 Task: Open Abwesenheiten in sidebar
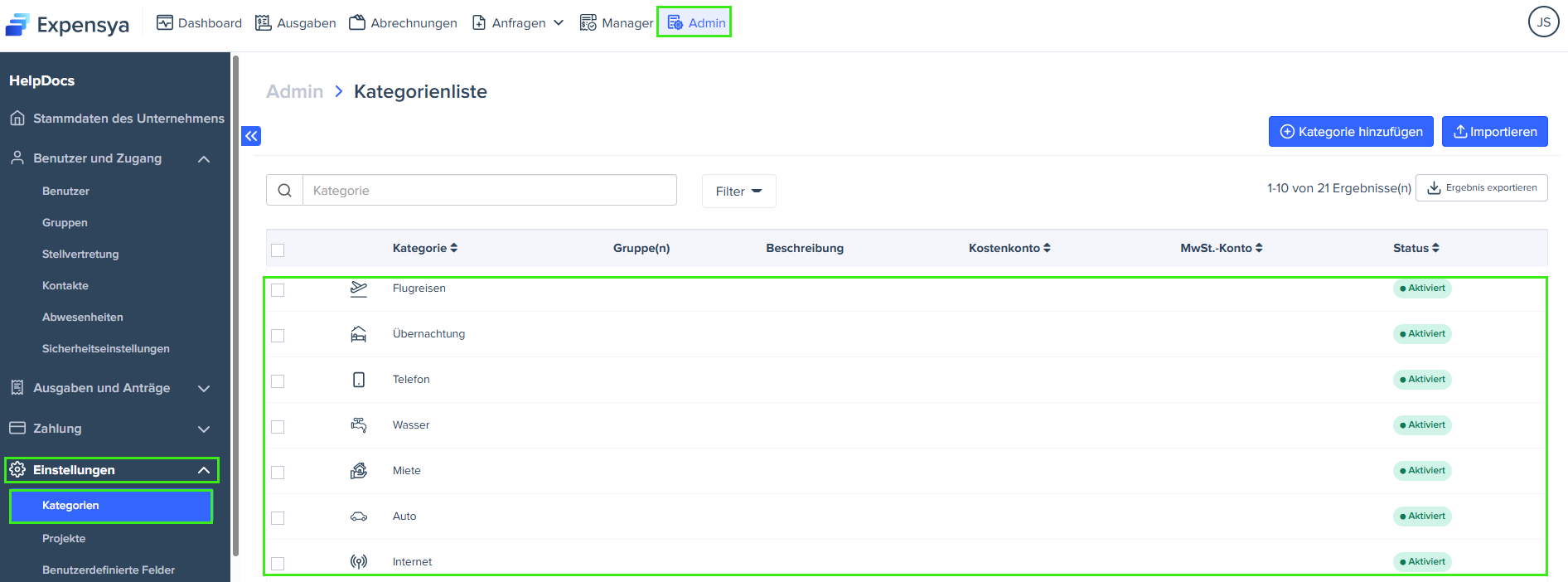pos(83,317)
